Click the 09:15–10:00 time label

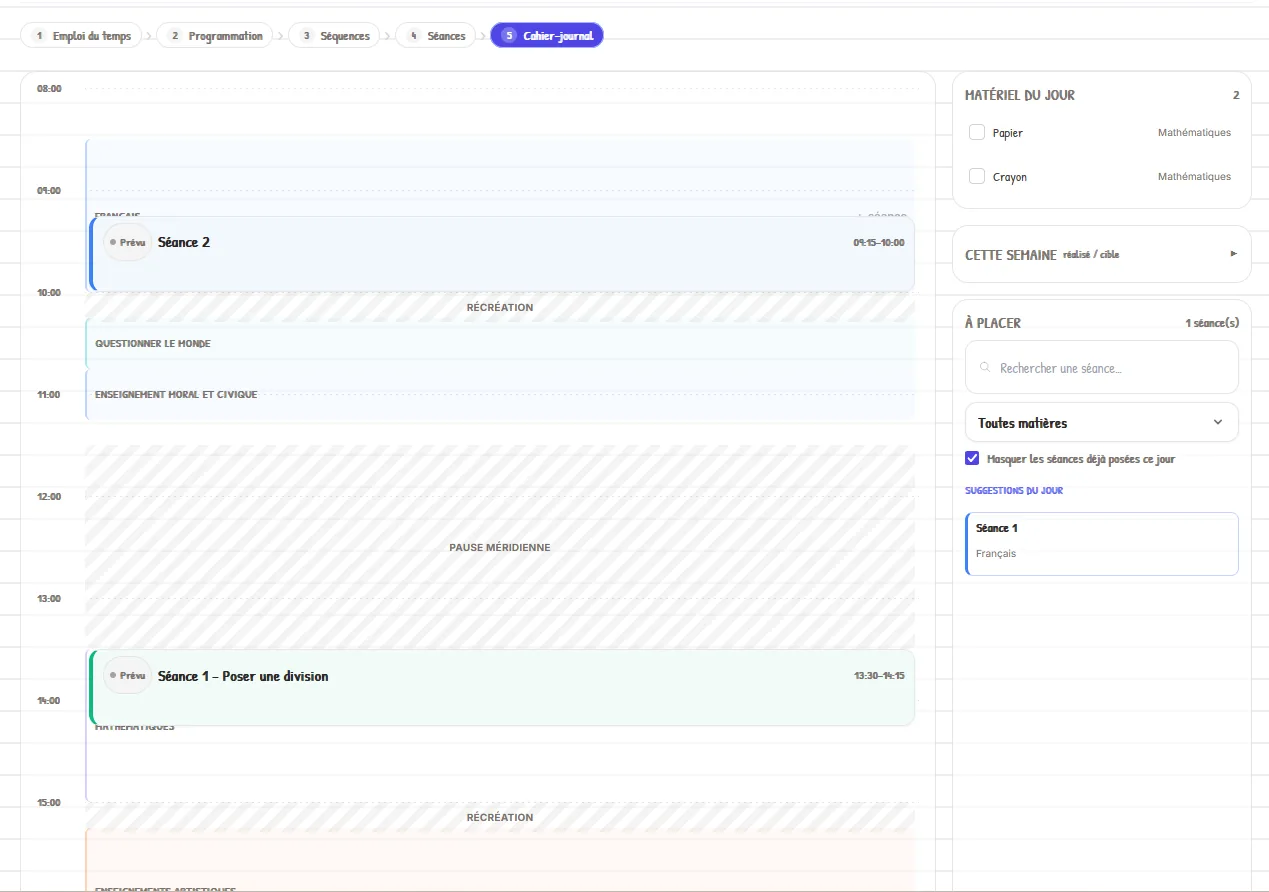[x=879, y=242]
